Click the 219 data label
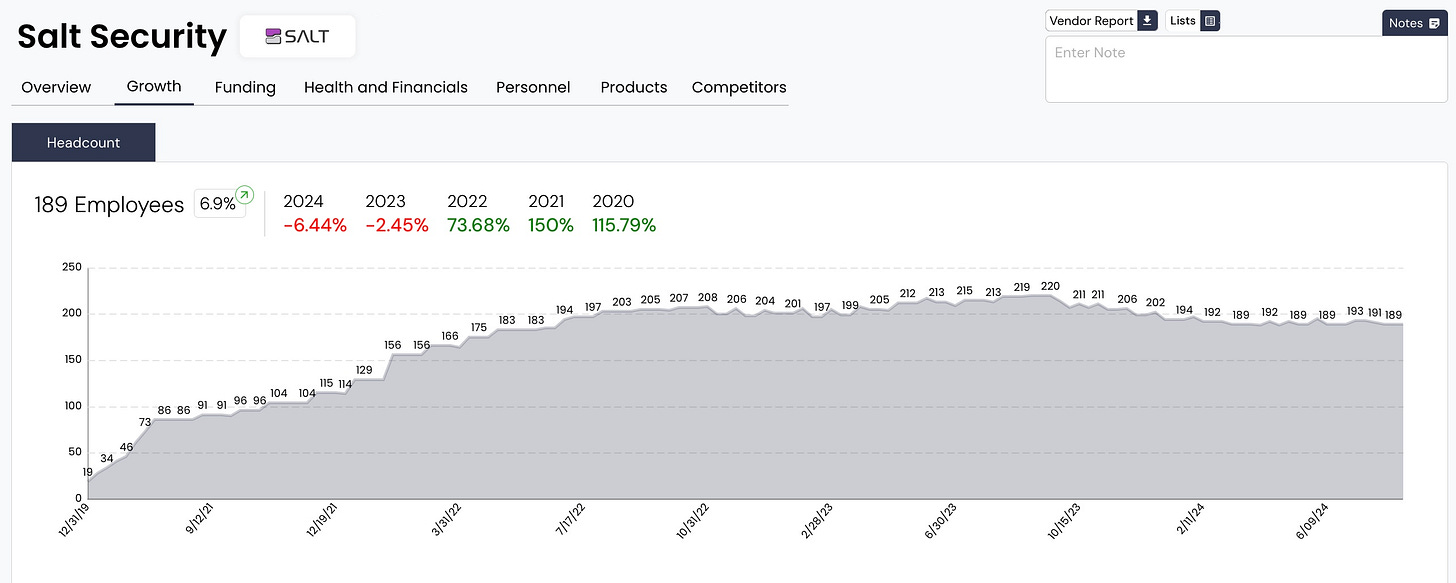1456x583 pixels. click(1021, 287)
